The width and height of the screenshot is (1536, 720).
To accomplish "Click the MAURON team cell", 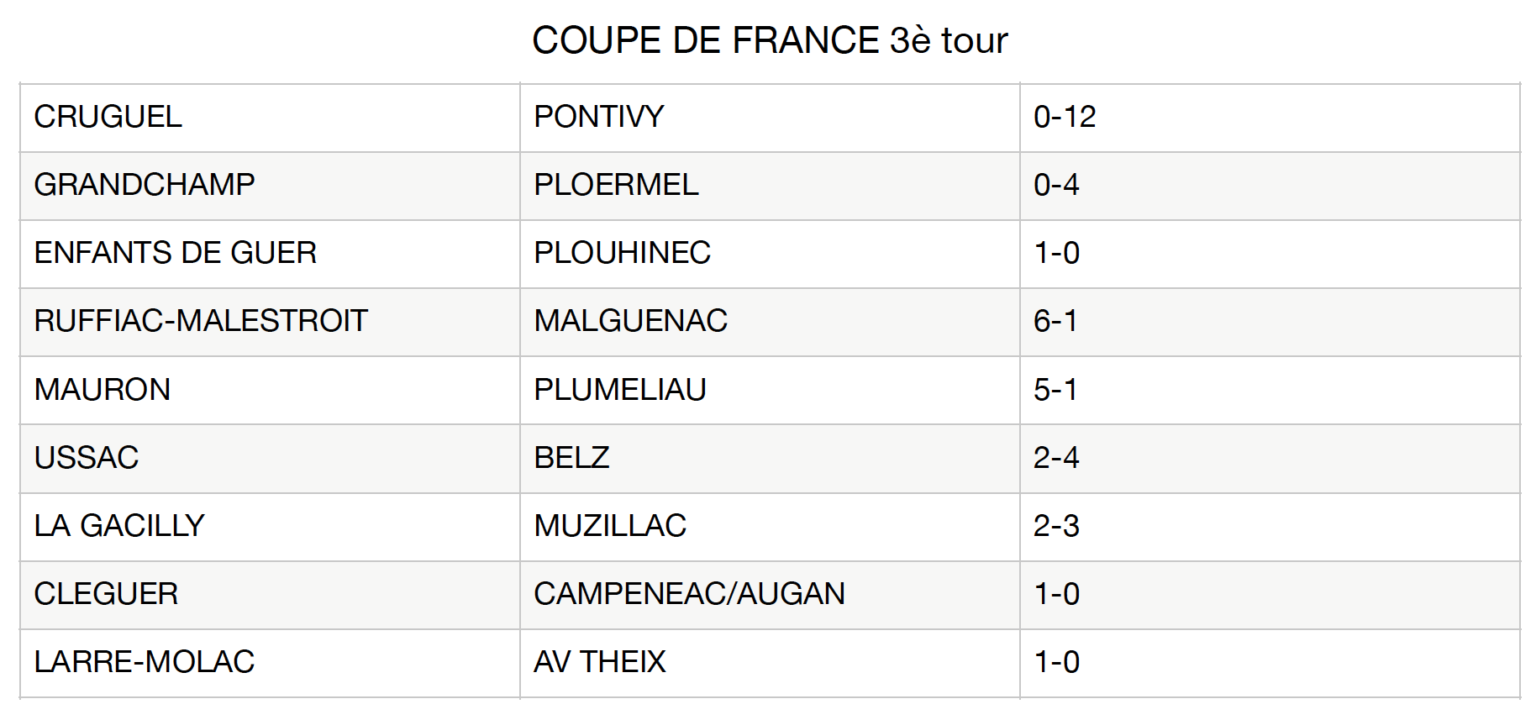I will (102, 389).
